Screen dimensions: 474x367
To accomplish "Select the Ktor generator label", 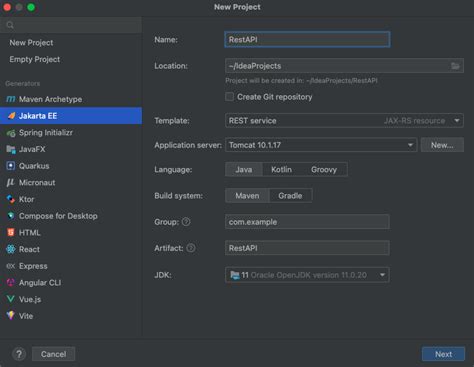I will click(26, 199).
